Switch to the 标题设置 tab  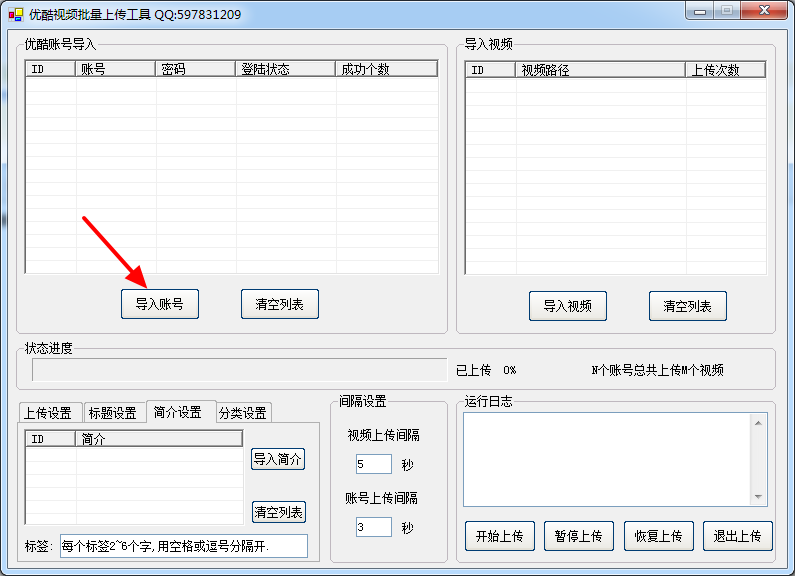tap(113, 413)
